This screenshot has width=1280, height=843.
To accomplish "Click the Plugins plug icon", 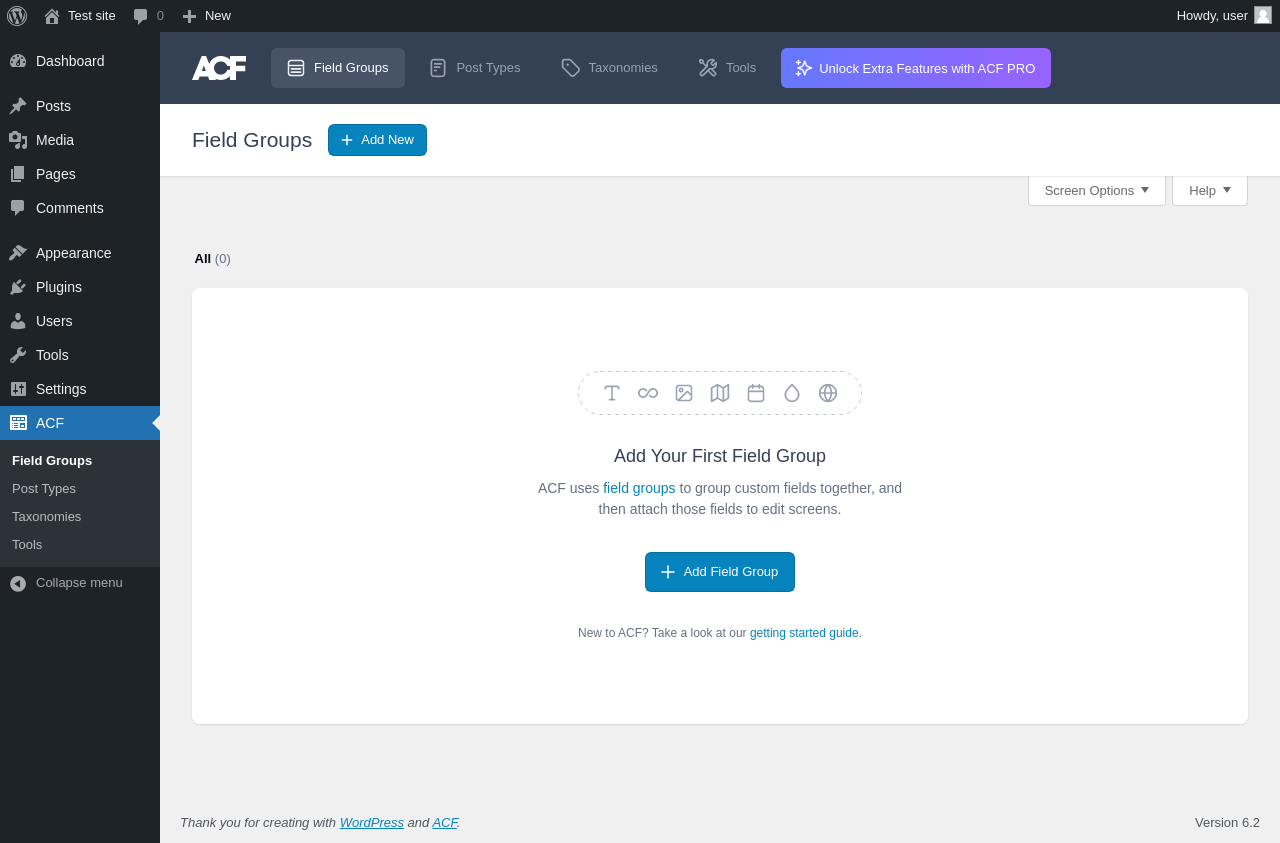I will (x=18, y=287).
